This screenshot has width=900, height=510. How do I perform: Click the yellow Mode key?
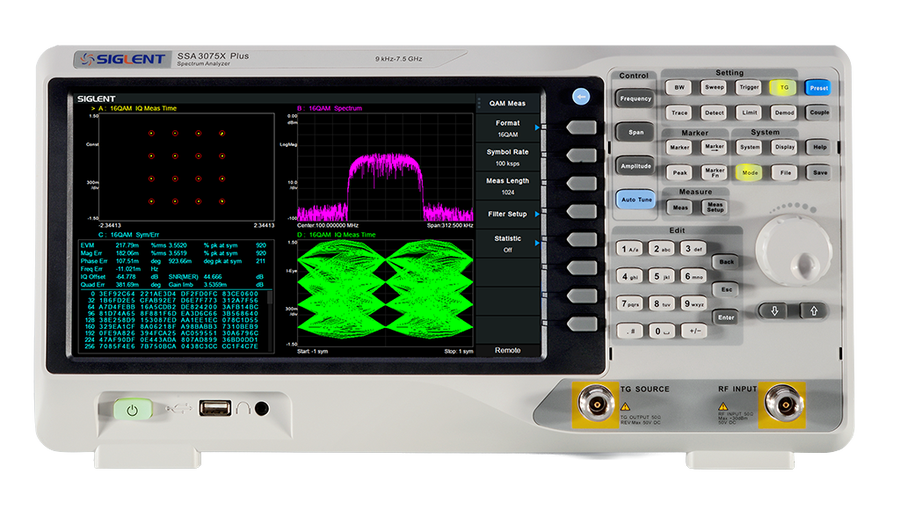tap(749, 172)
